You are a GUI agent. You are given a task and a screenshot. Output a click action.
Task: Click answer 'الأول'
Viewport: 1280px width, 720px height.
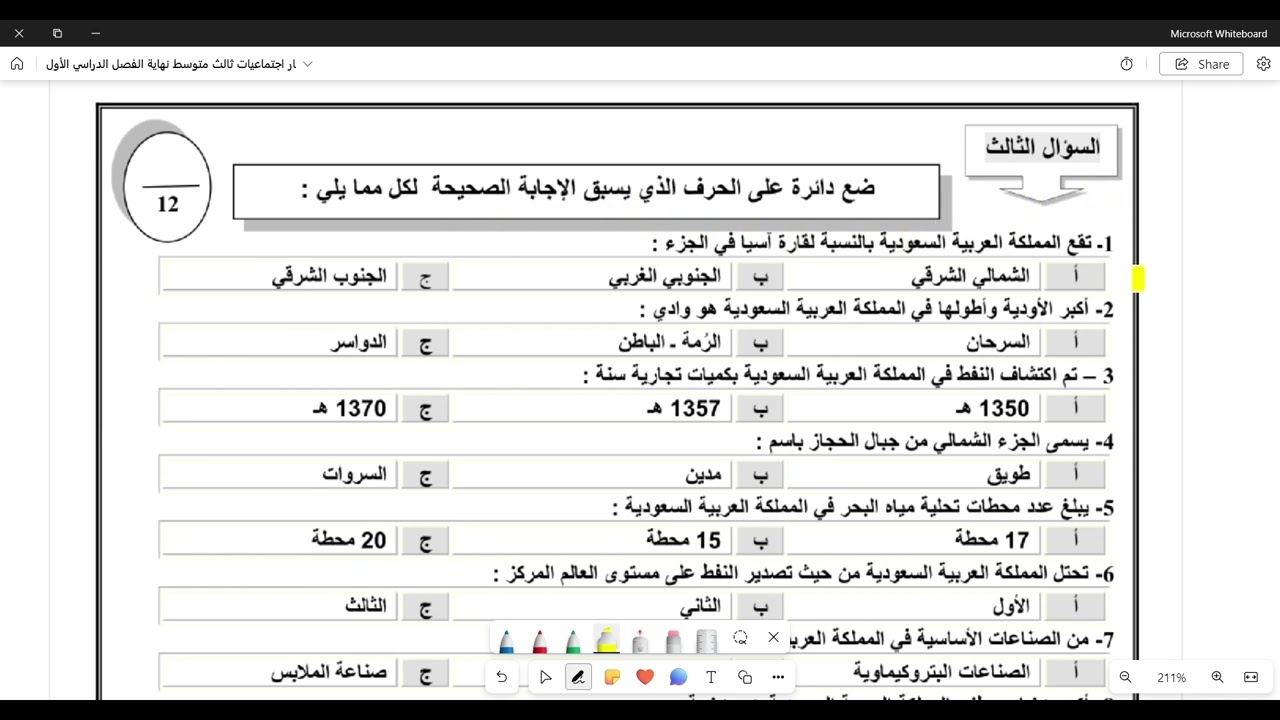coord(1011,606)
